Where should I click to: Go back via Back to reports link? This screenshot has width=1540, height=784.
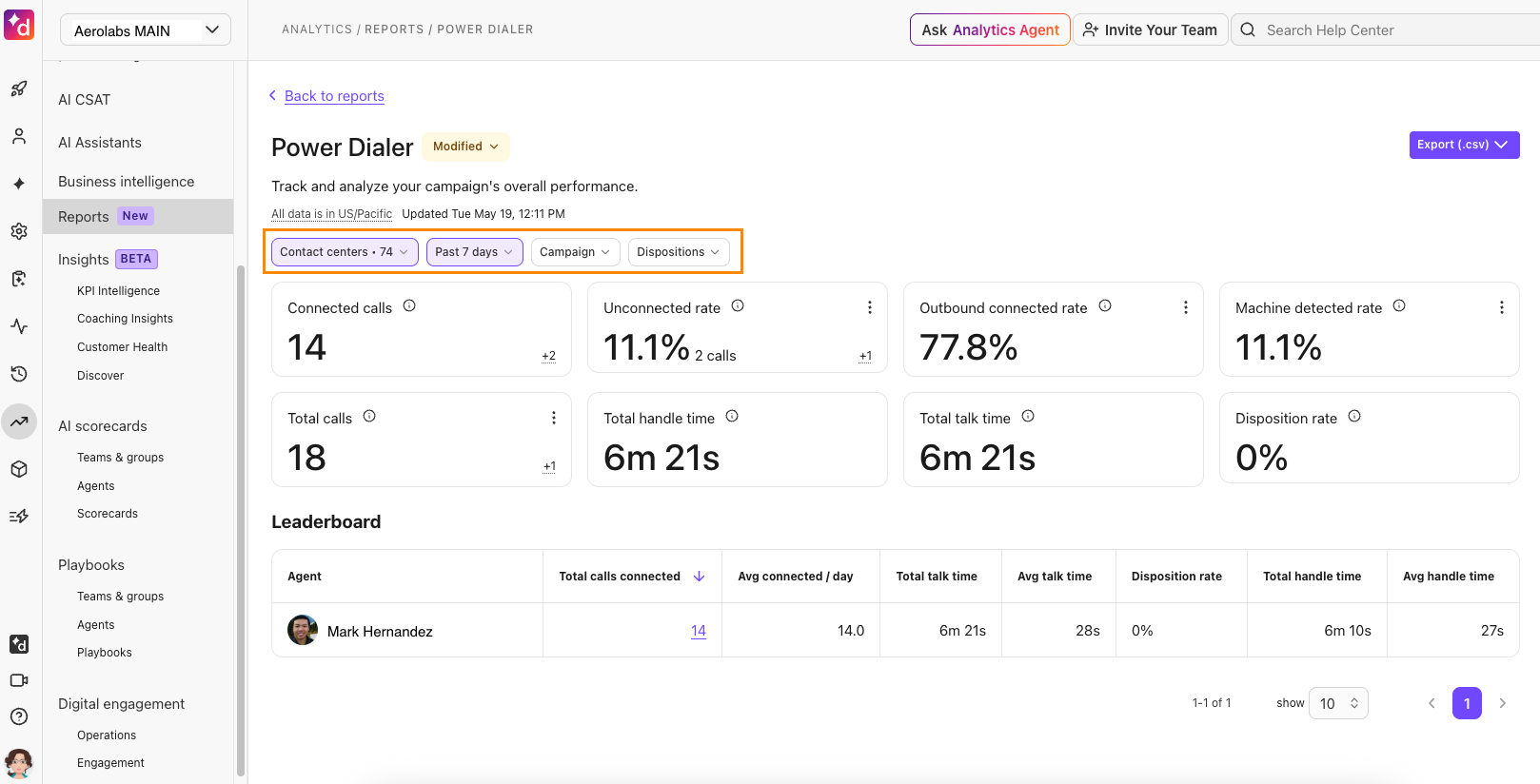(334, 96)
